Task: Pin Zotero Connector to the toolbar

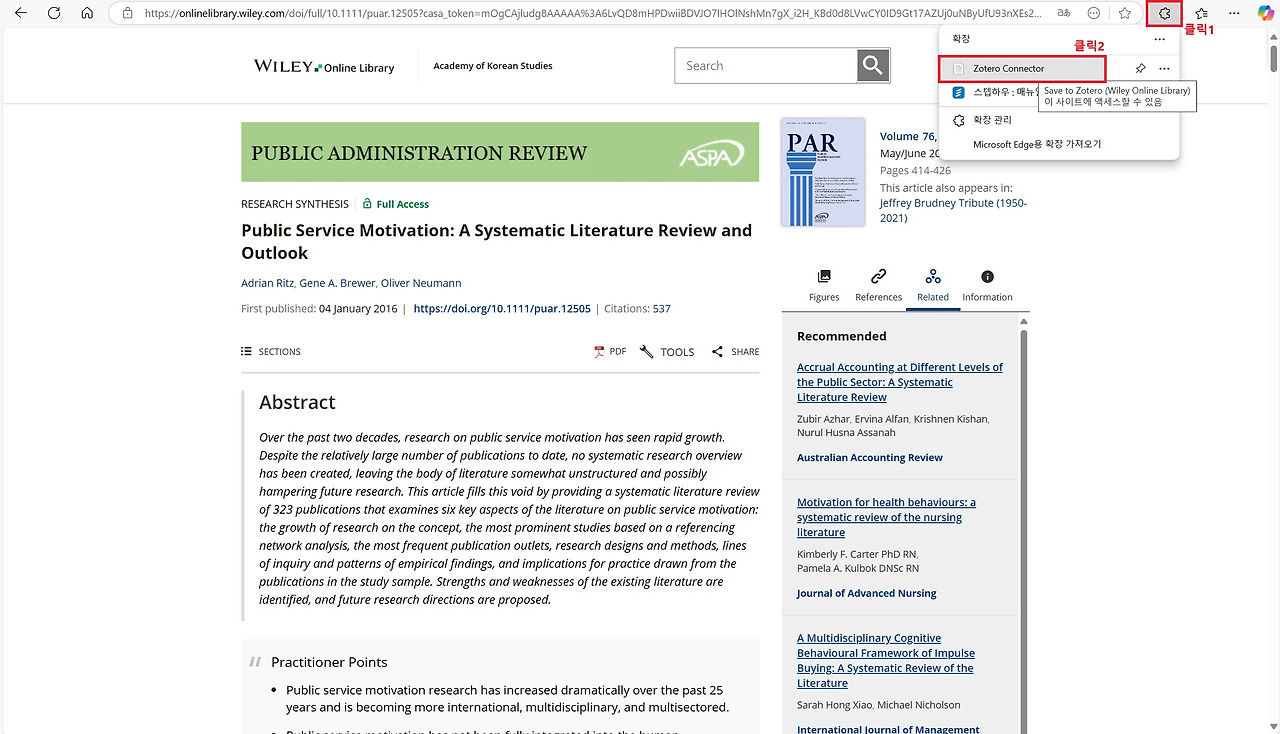Action: pyautogui.click(x=1140, y=69)
